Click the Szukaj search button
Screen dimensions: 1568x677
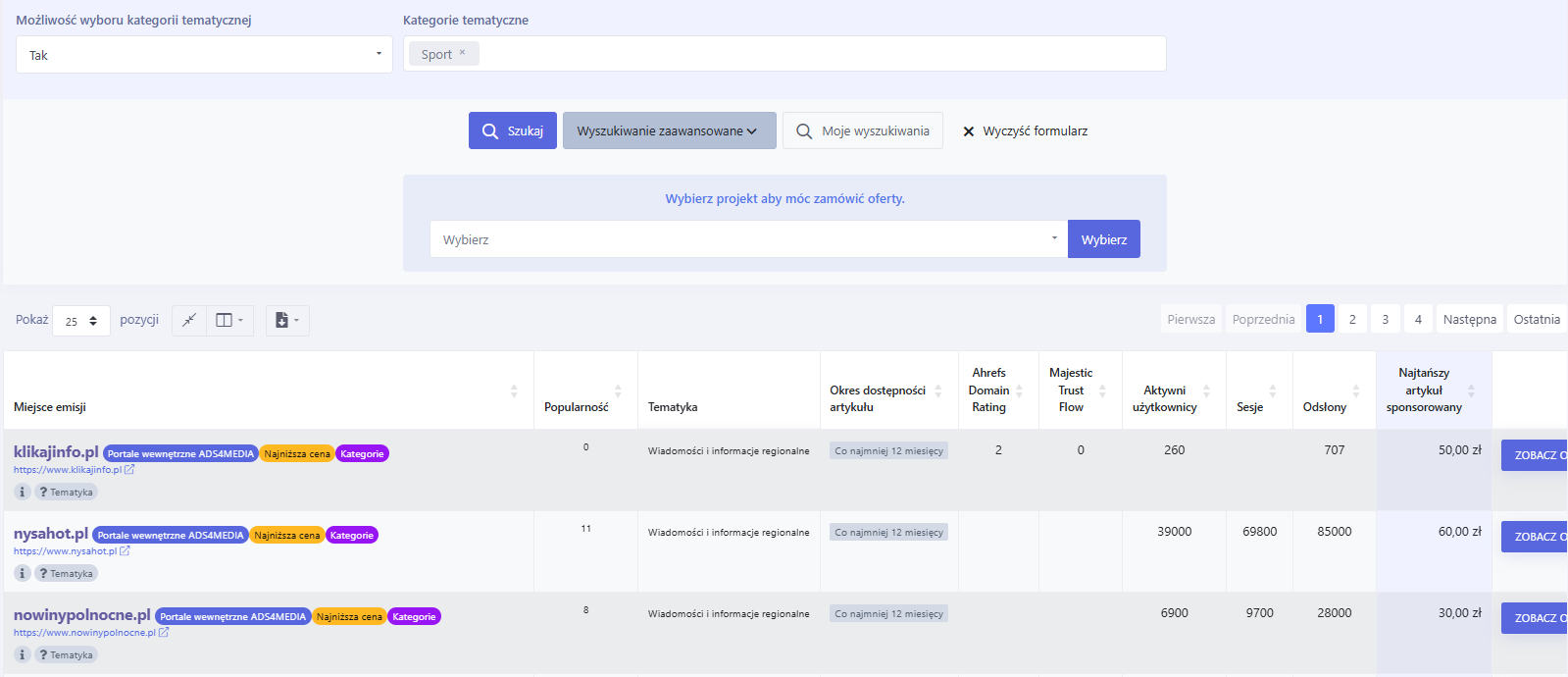tap(513, 130)
